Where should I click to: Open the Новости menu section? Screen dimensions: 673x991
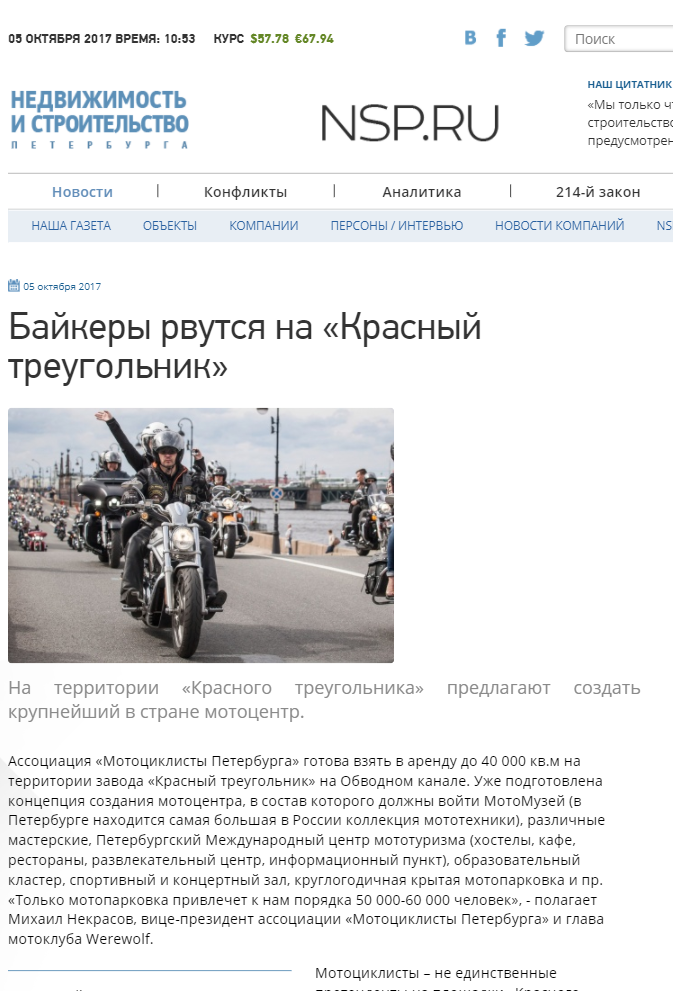click(x=82, y=192)
